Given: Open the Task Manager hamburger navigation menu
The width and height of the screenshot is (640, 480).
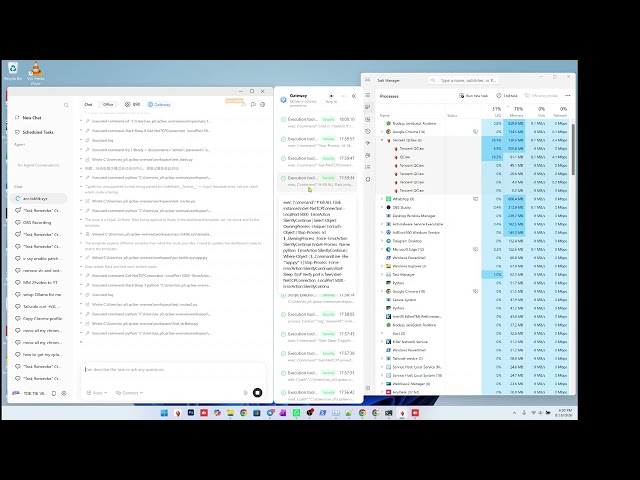Looking at the screenshot, I should (368, 95).
